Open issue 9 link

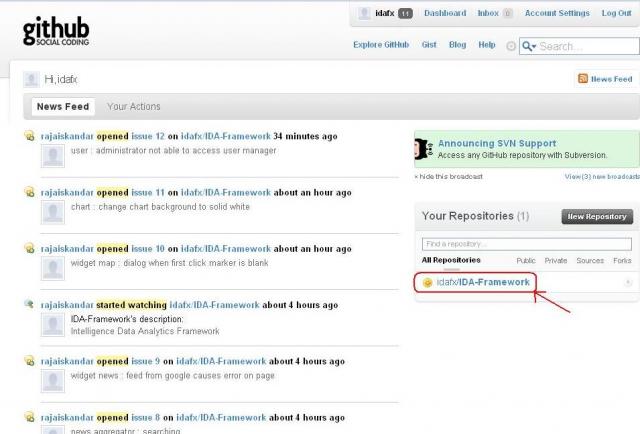(x=146, y=361)
